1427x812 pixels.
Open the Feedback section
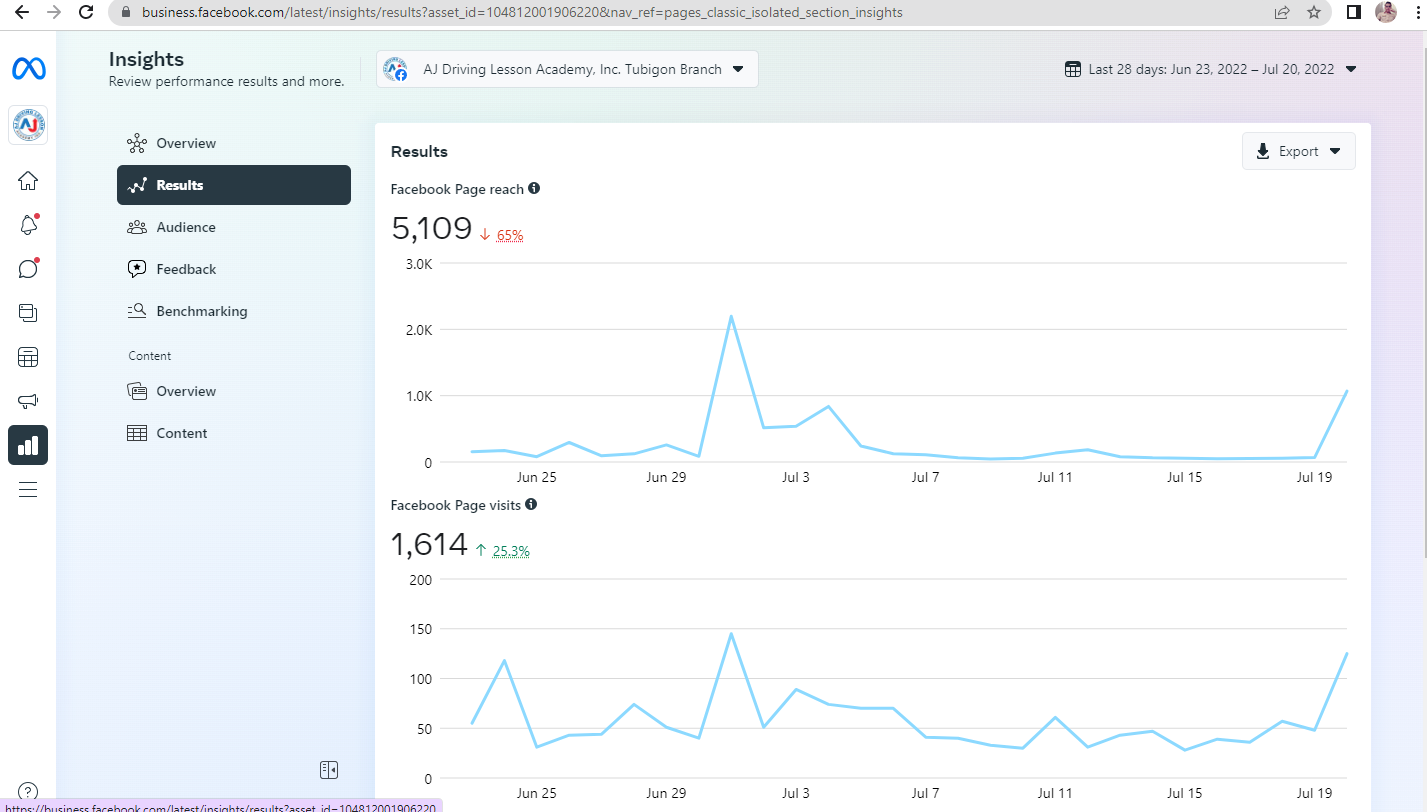pyautogui.click(x=234, y=269)
